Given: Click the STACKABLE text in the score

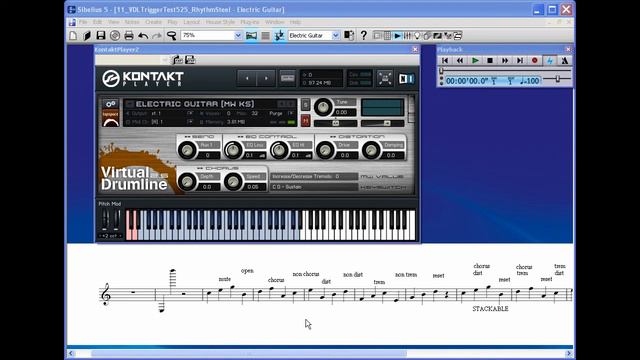Looking at the screenshot, I should click(490, 309).
